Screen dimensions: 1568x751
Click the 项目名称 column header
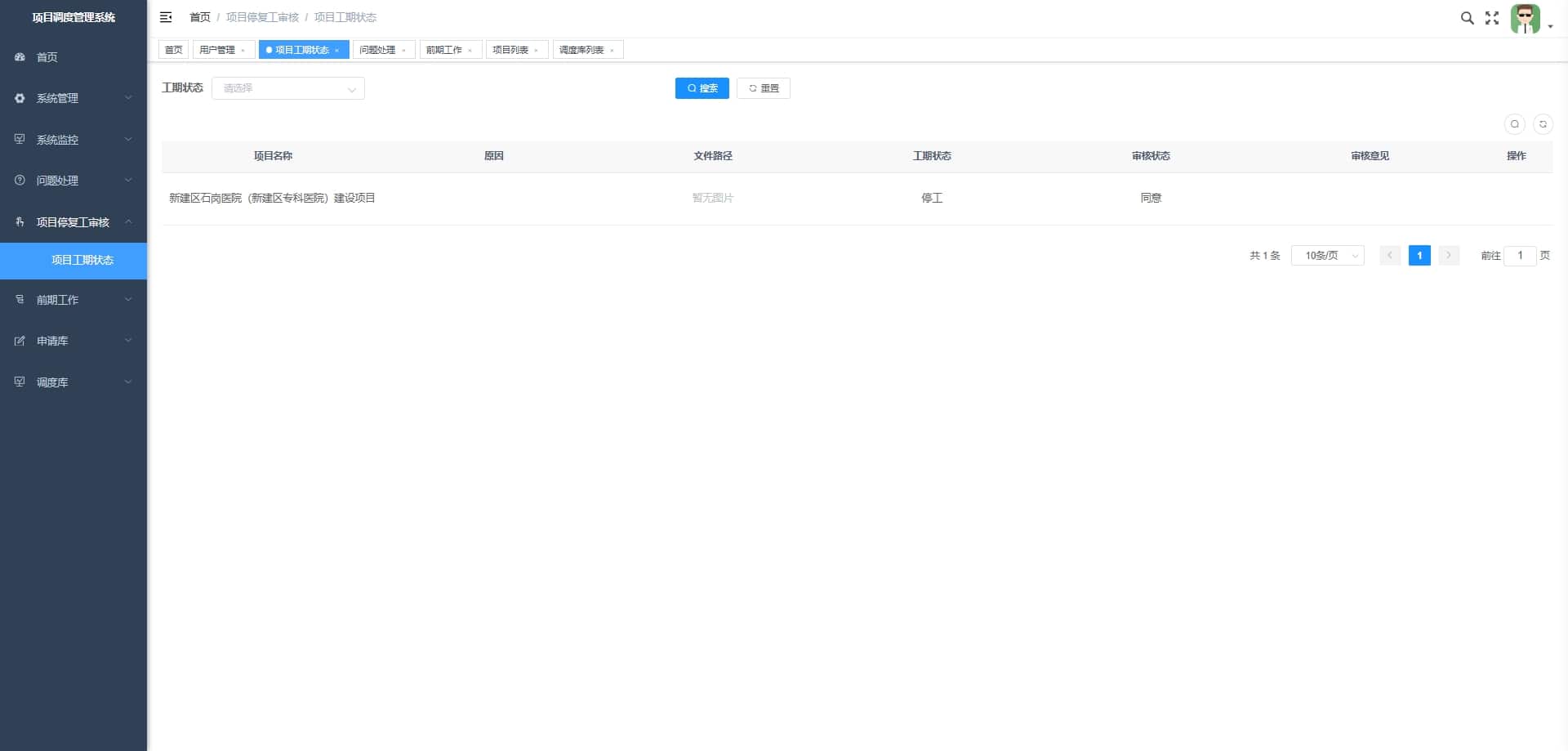[x=273, y=156]
